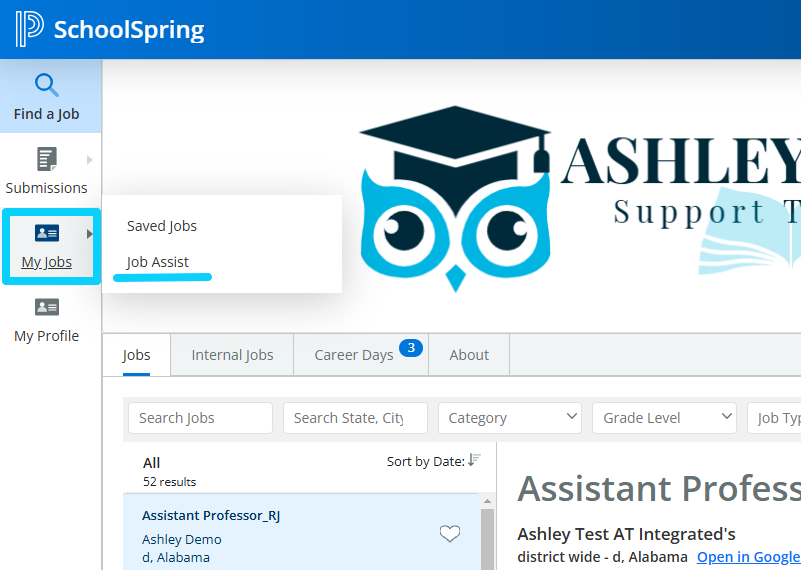Select the Assistant Professor_RJ job listing

tap(301, 532)
